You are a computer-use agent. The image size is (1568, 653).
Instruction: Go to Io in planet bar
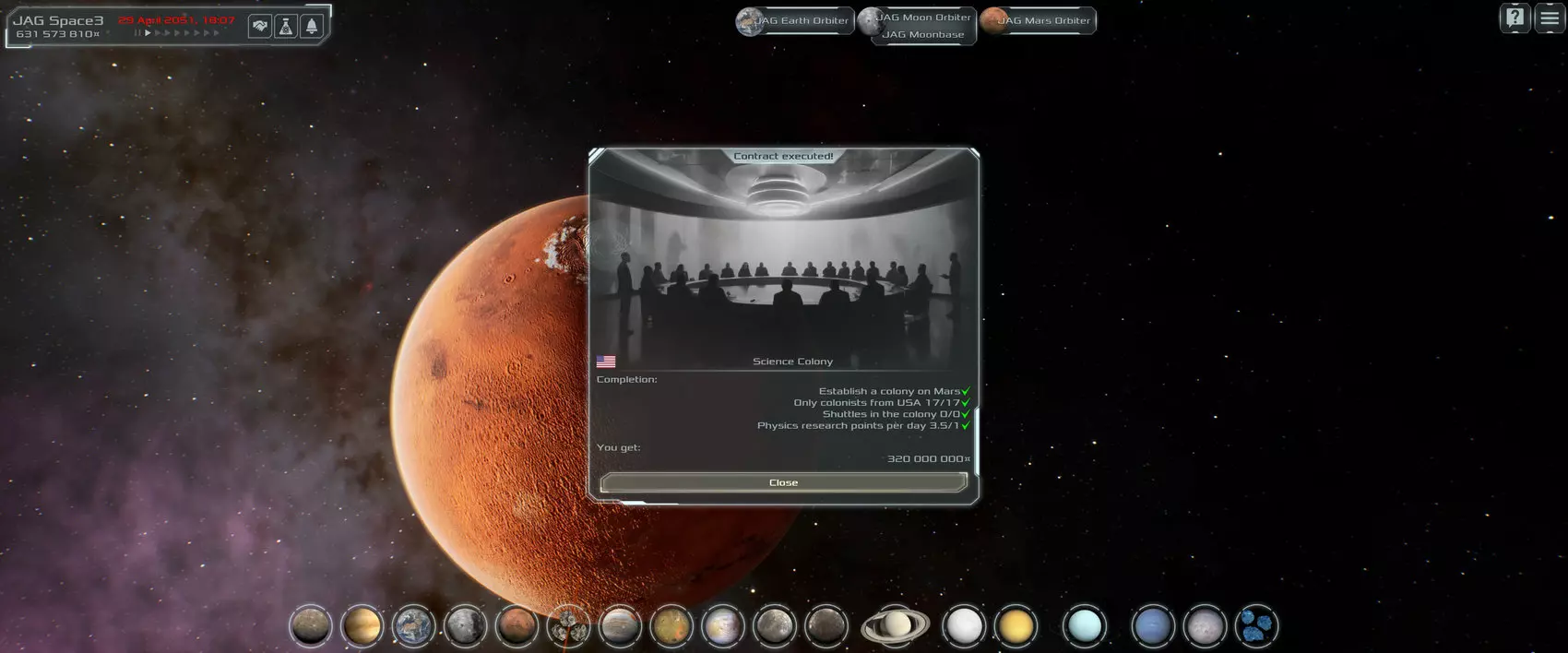(671, 626)
